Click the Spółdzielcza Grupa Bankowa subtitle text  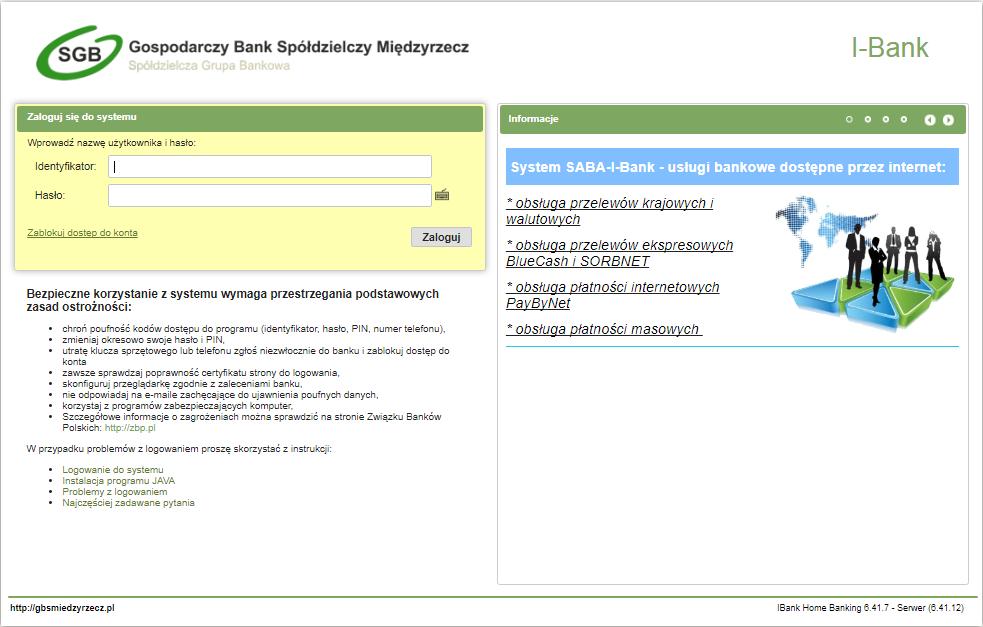click(x=209, y=65)
